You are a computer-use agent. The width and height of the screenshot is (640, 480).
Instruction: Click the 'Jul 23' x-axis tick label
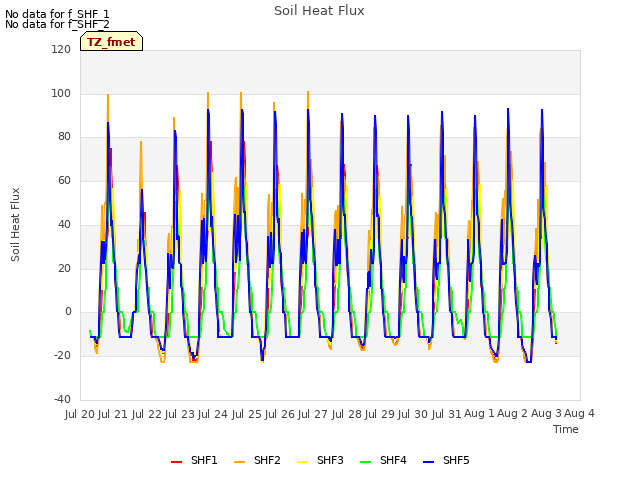(x=180, y=414)
